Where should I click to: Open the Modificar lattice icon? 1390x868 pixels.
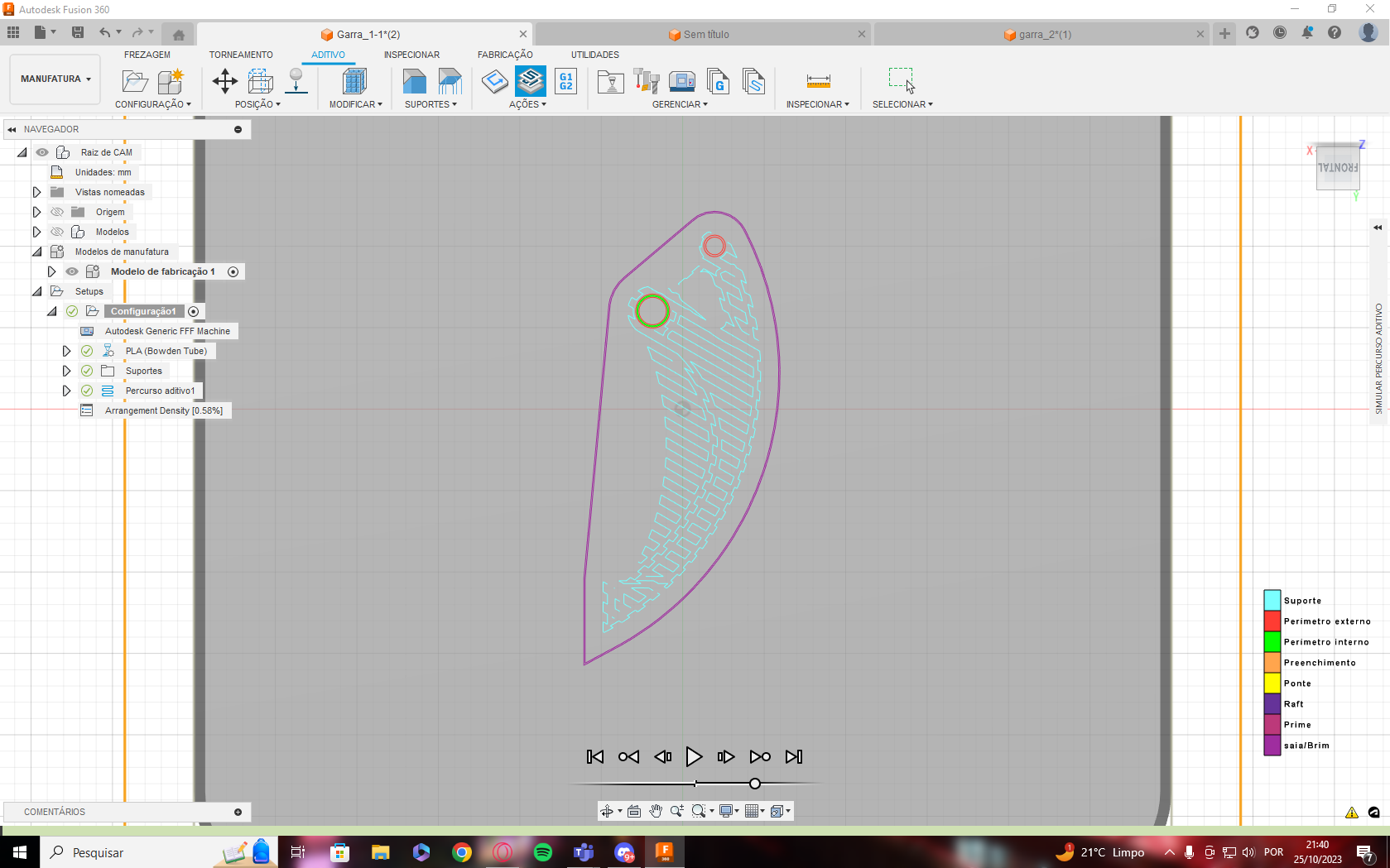click(x=354, y=81)
